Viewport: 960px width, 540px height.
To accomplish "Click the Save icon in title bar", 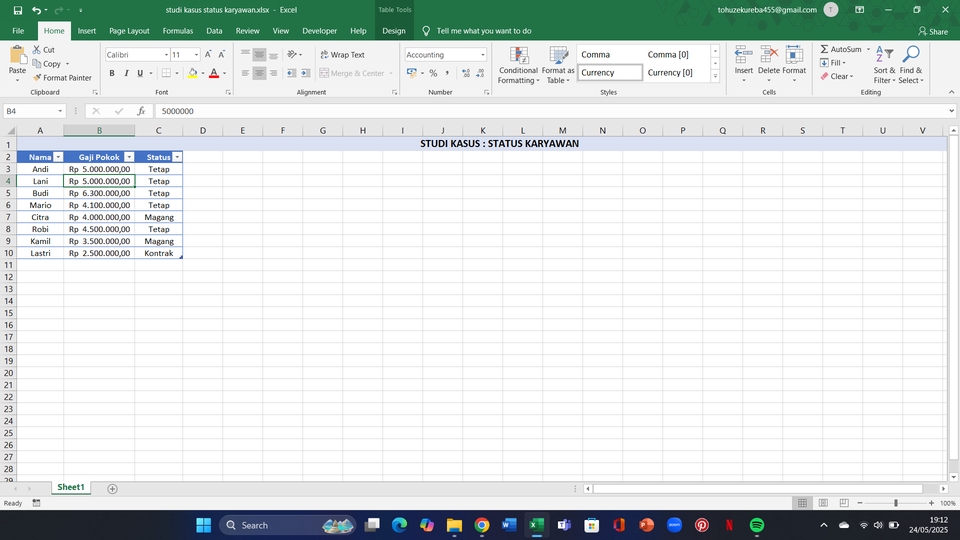I will pos(18,10).
